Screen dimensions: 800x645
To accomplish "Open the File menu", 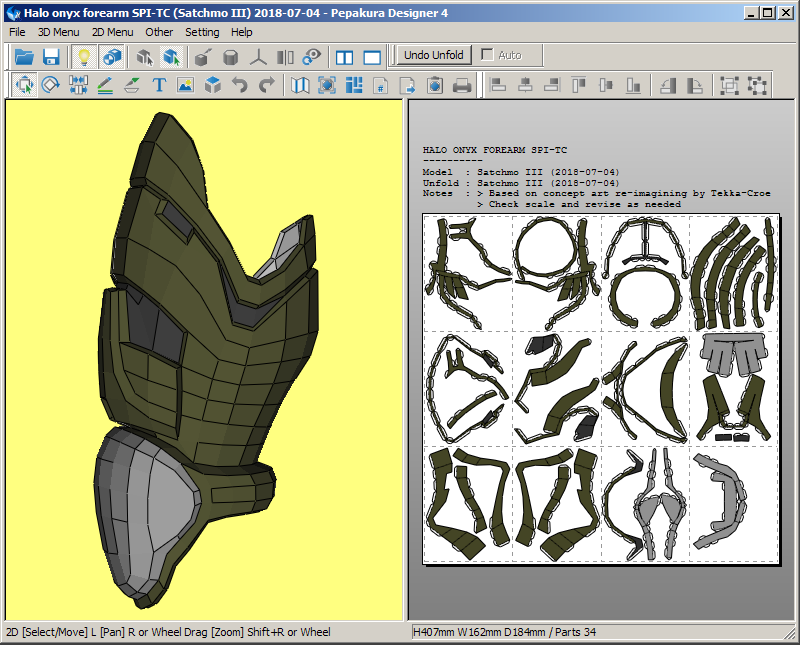I will point(17,32).
